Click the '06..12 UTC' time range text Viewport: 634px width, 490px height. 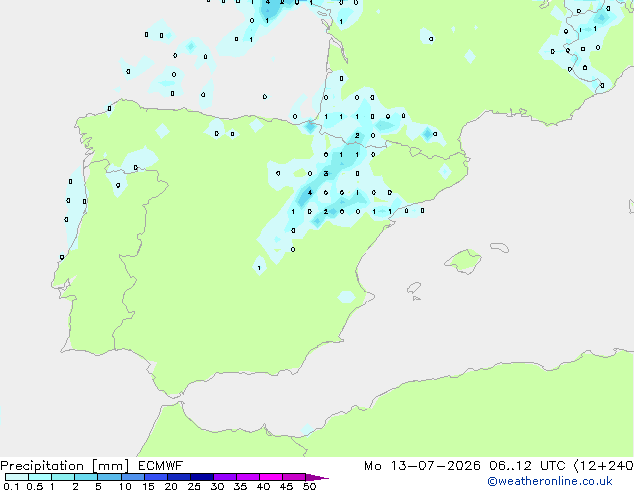pyautogui.click(x=527, y=466)
